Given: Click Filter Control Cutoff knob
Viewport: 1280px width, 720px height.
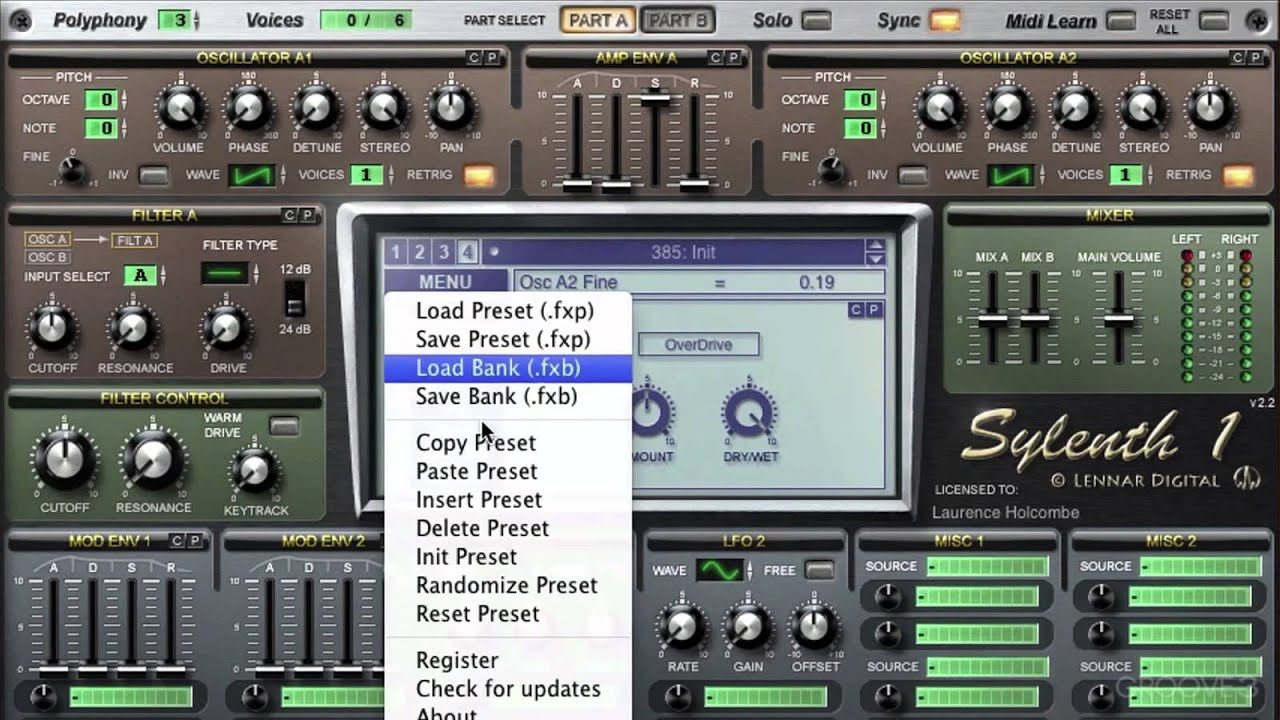Looking at the screenshot, I should (65, 461).
